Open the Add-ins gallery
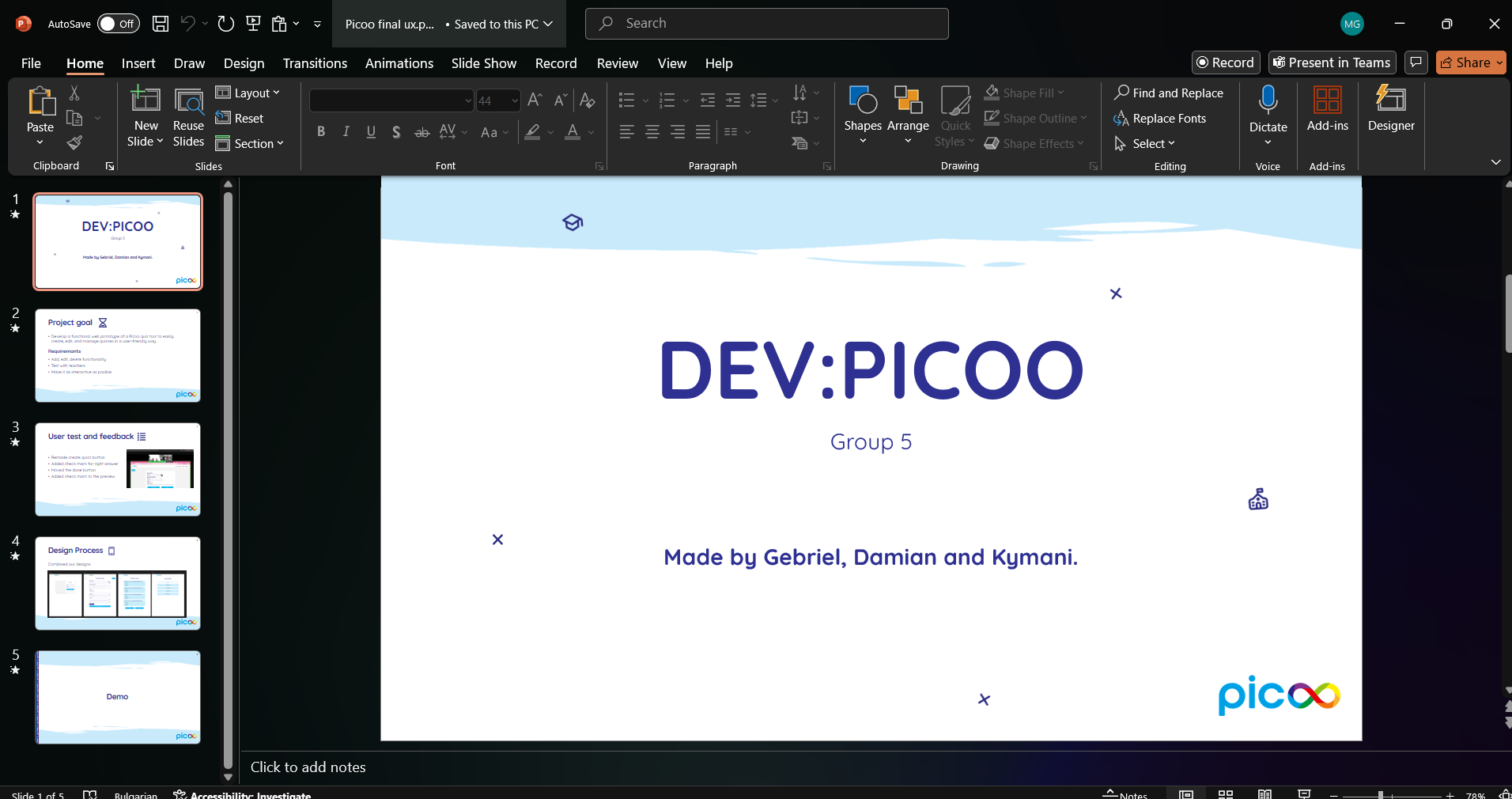The image size is (1512, 799). pos(1327,109)
